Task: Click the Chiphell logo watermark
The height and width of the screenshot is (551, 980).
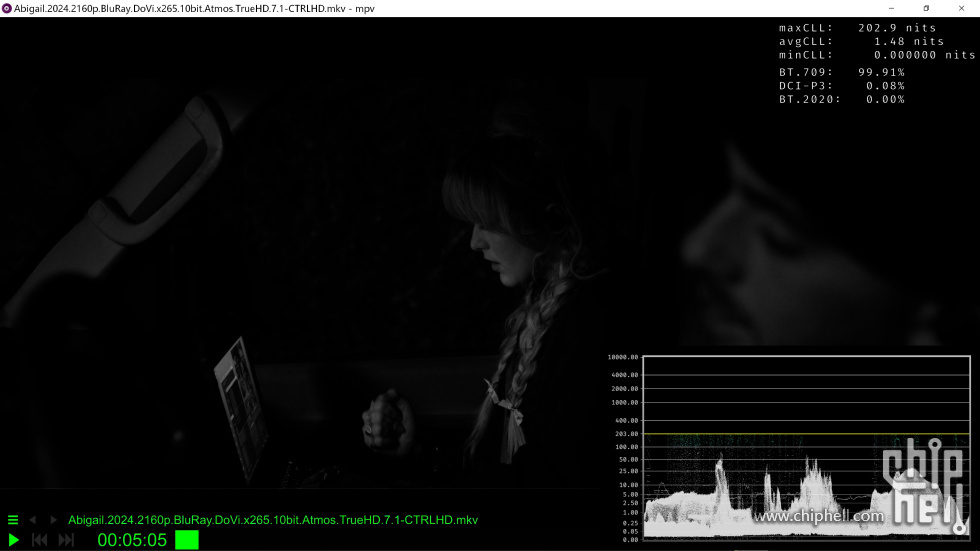Action: [925, 478]
